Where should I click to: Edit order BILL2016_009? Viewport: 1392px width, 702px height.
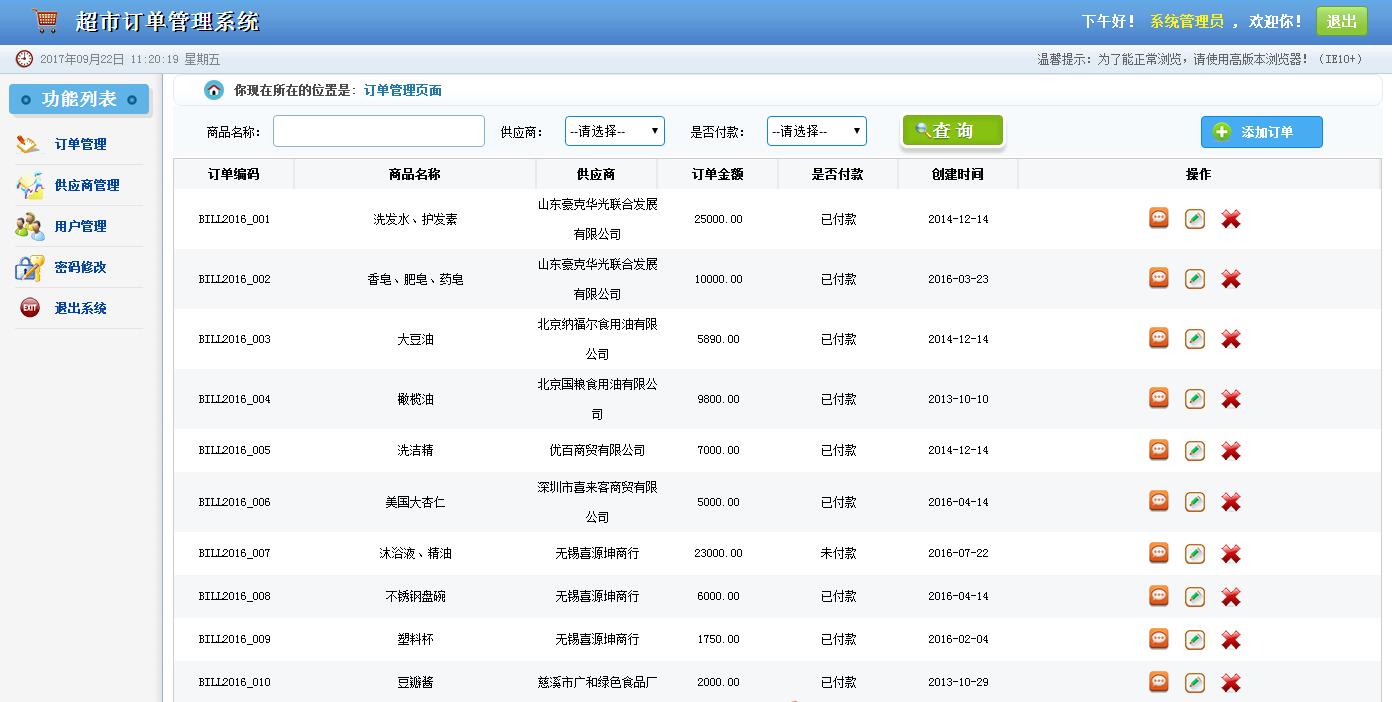point(1195,640)
